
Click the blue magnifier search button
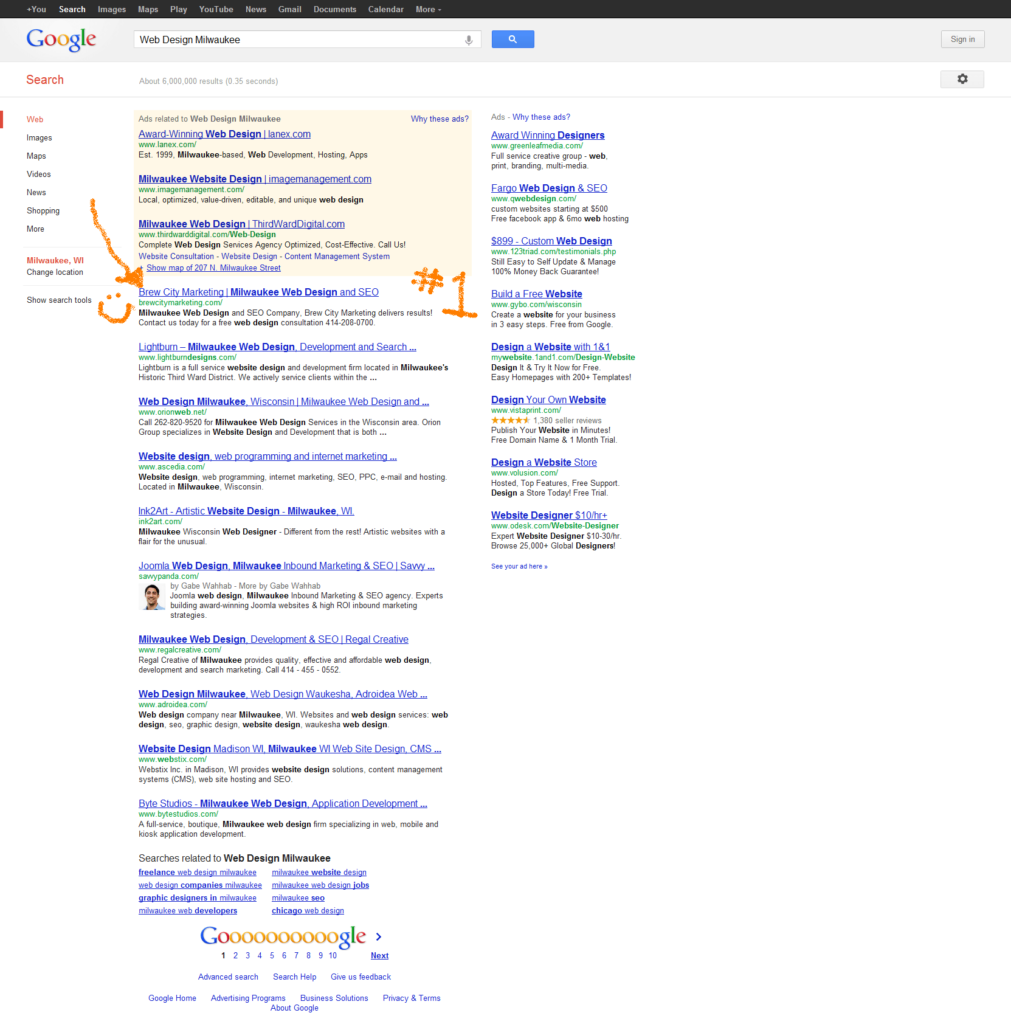(513, 39)
